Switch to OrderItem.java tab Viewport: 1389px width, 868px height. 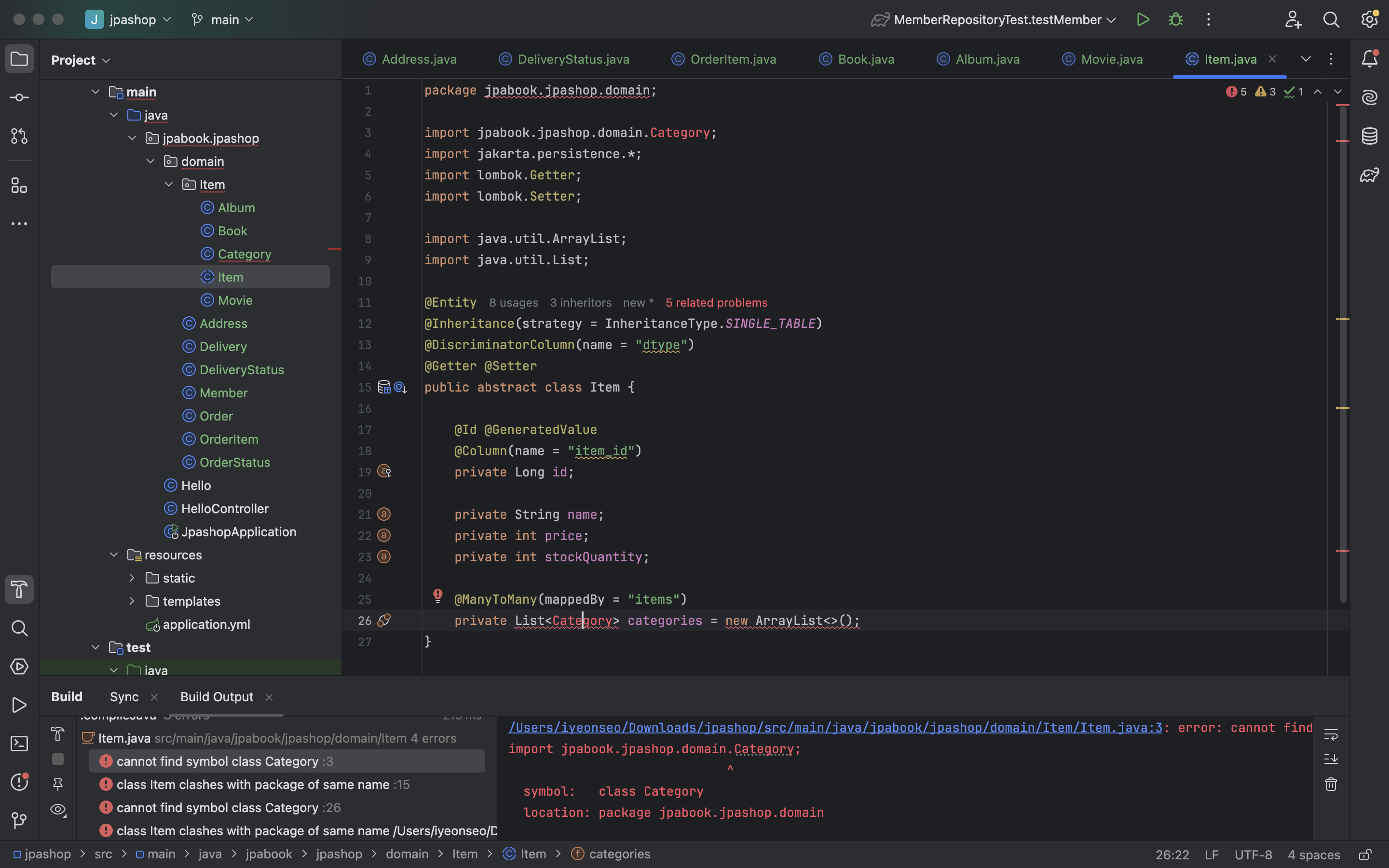[724, 59]
